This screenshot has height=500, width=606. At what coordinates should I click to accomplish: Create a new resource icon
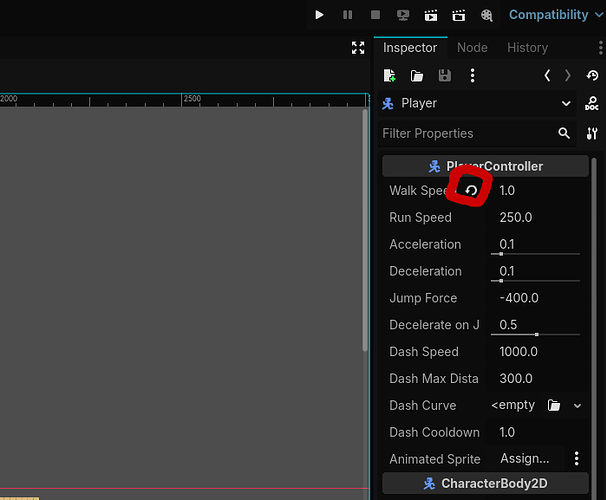pyautogui.click(x=389, y=75)
